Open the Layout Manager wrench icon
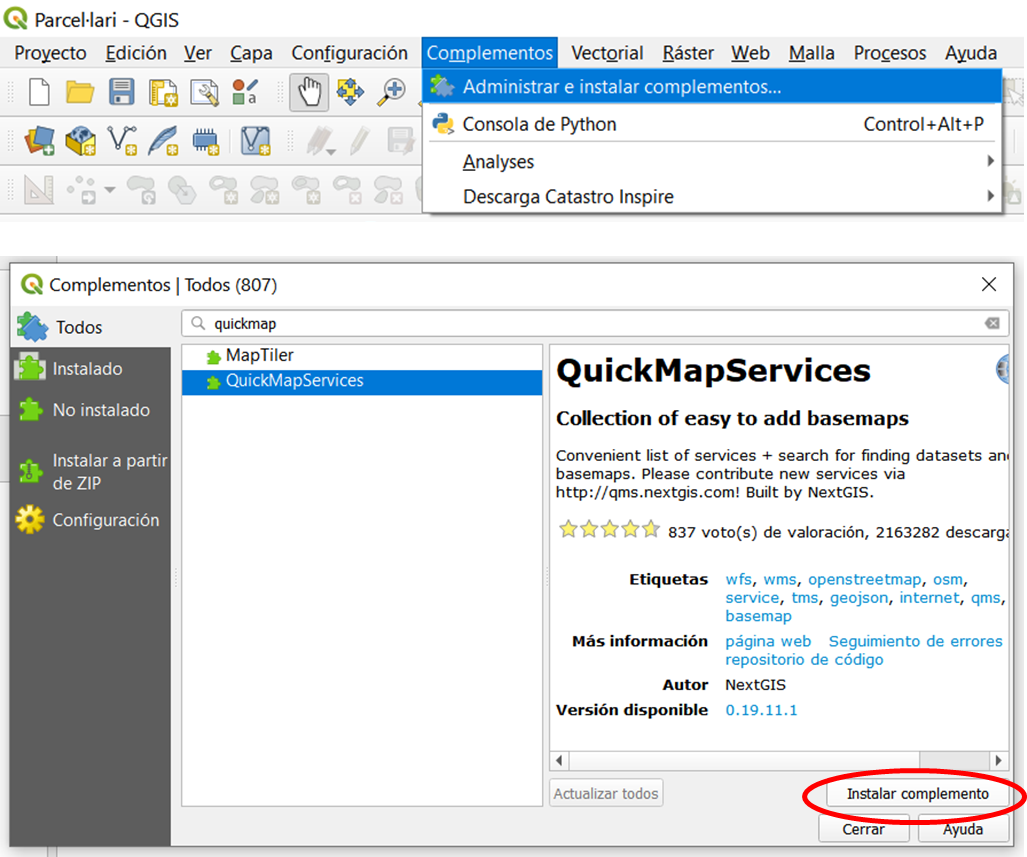 pos(204,92)
